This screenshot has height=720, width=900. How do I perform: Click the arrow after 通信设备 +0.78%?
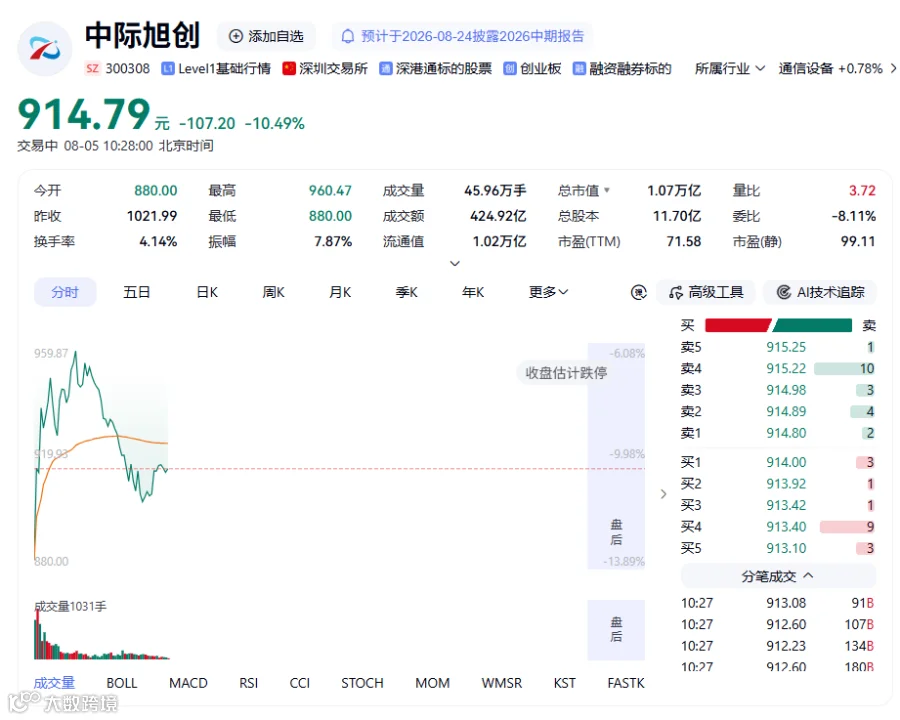pos(893,68)
